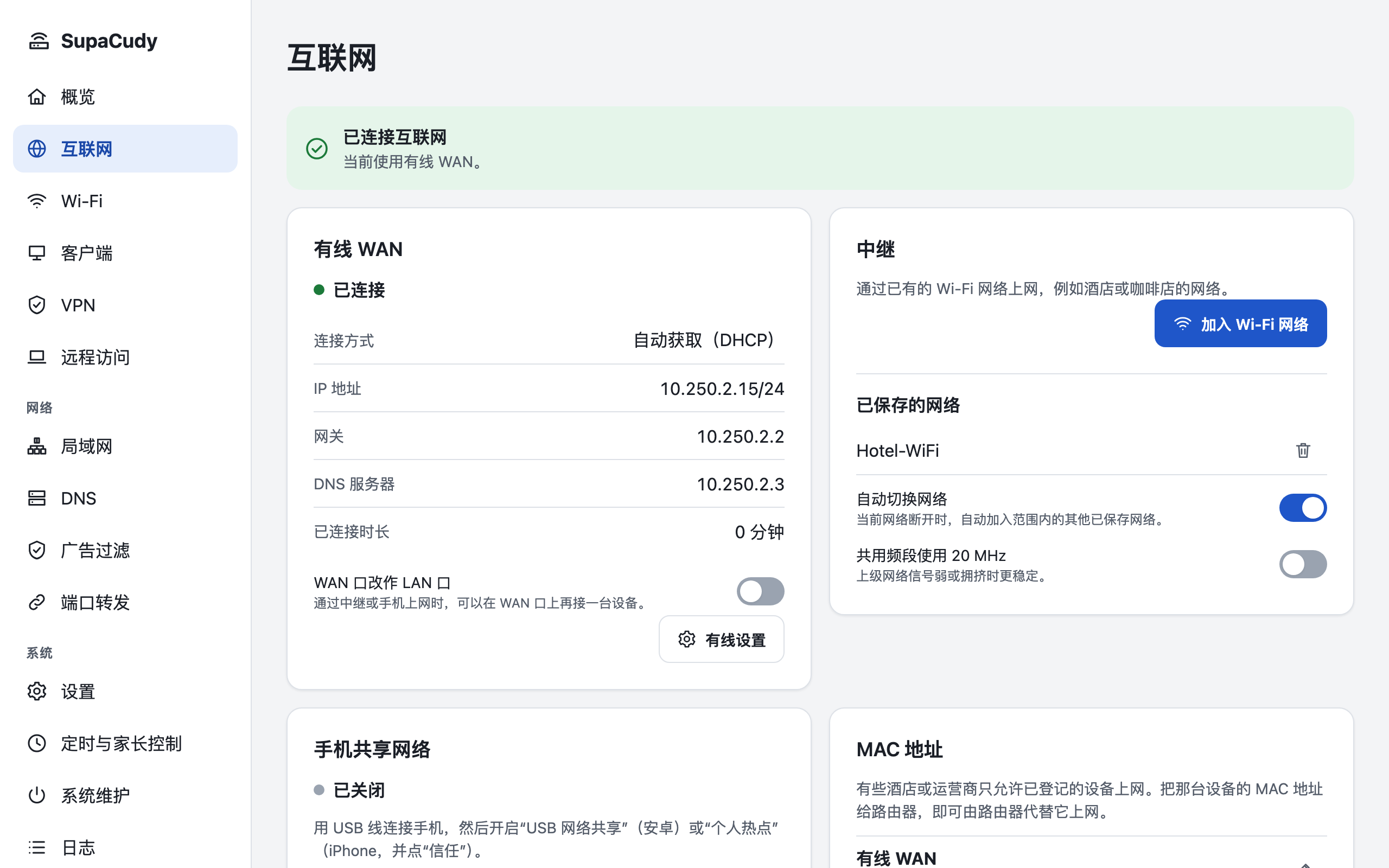Click the 加入 Wi-Fi 网络 button
This screenshot has height=868, width=1389.
(x=1240, y=324)
